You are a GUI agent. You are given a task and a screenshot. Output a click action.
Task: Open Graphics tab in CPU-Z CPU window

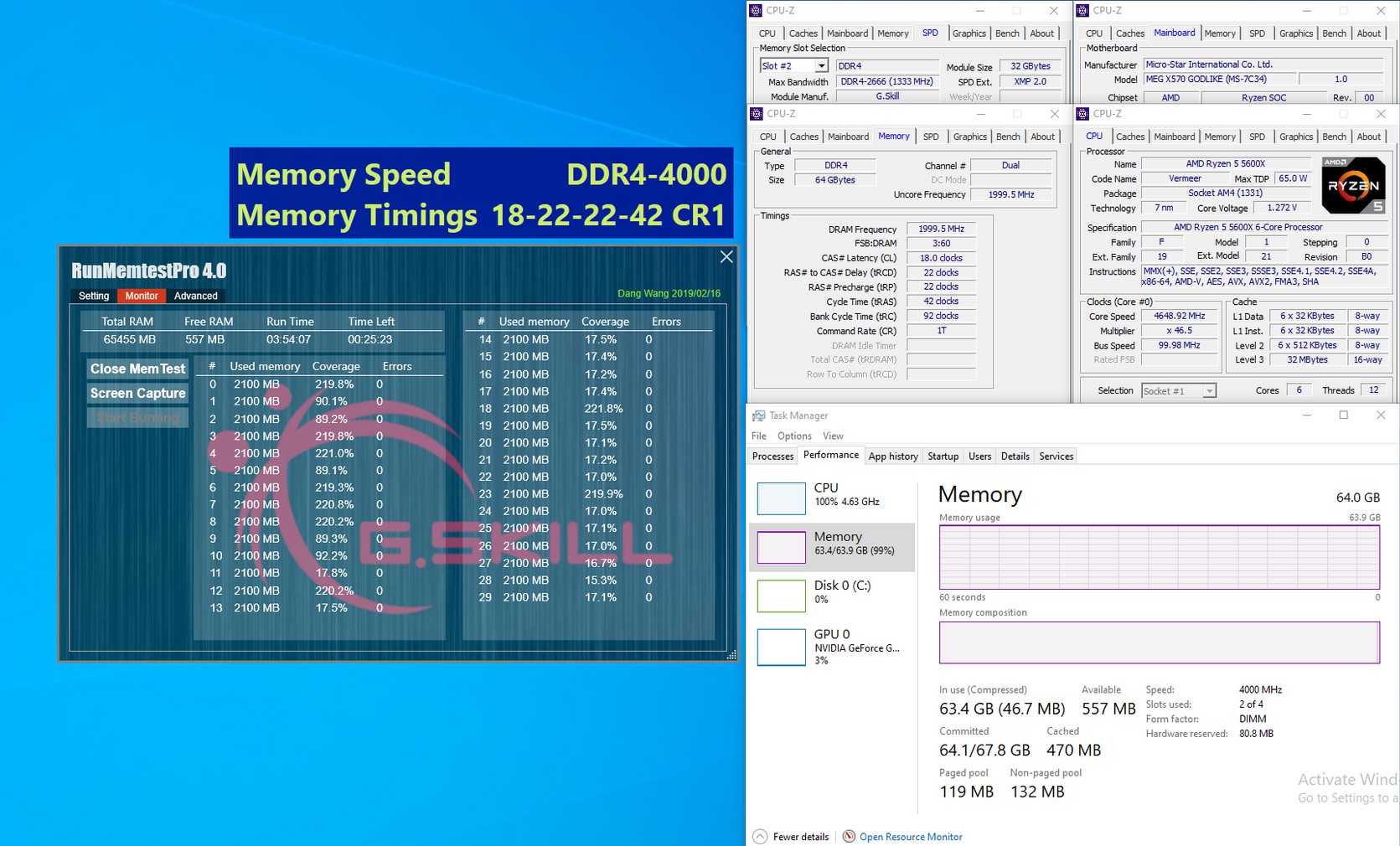point(1295,137)
